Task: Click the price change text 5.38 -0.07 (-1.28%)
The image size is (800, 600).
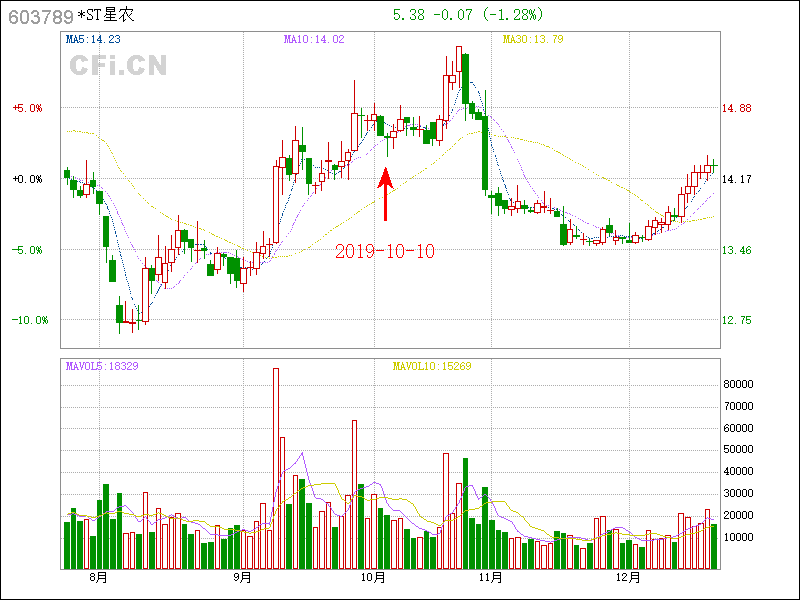Action: 468,15
